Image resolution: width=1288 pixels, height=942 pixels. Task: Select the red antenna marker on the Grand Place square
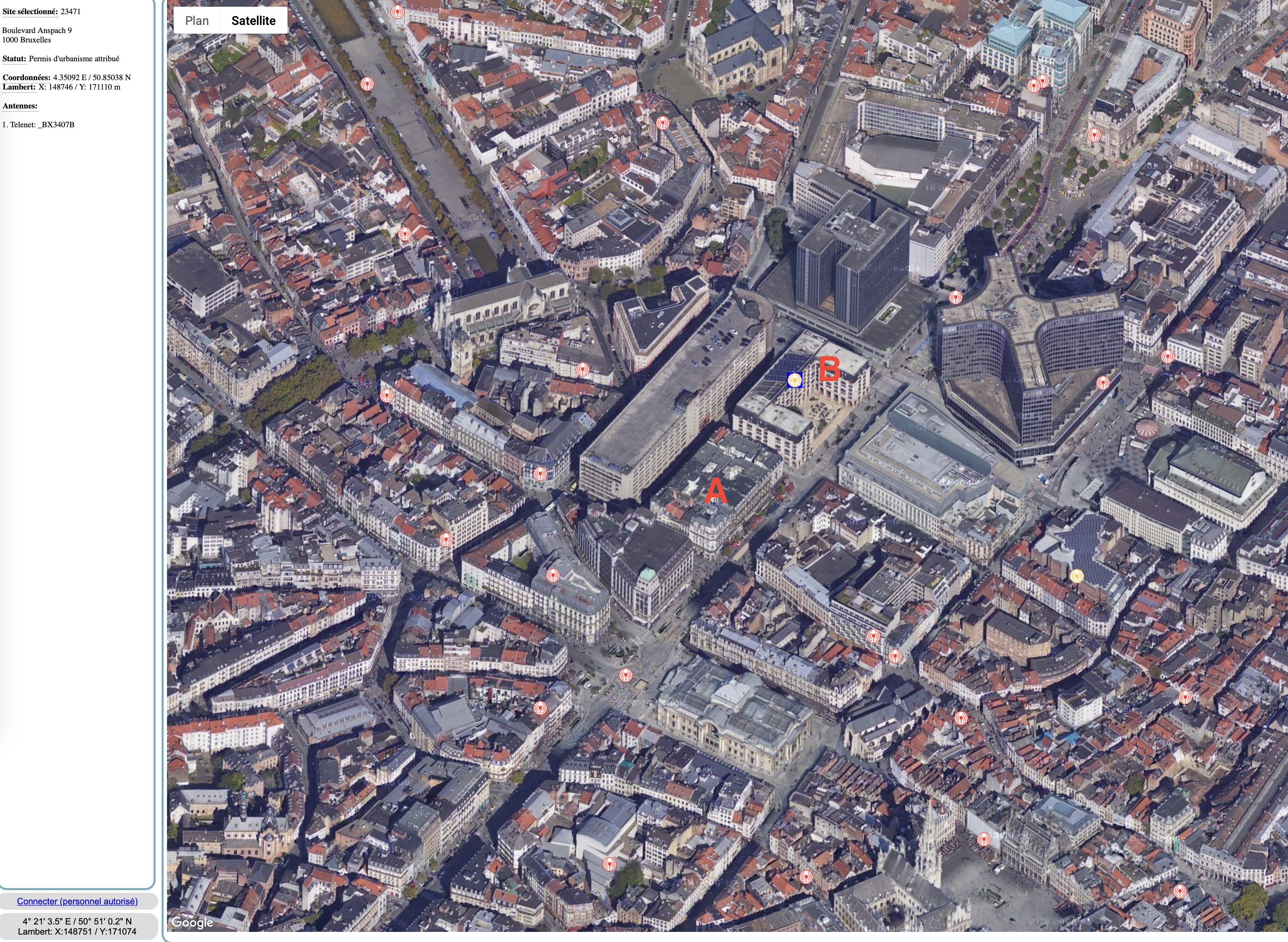coord(984,839)
